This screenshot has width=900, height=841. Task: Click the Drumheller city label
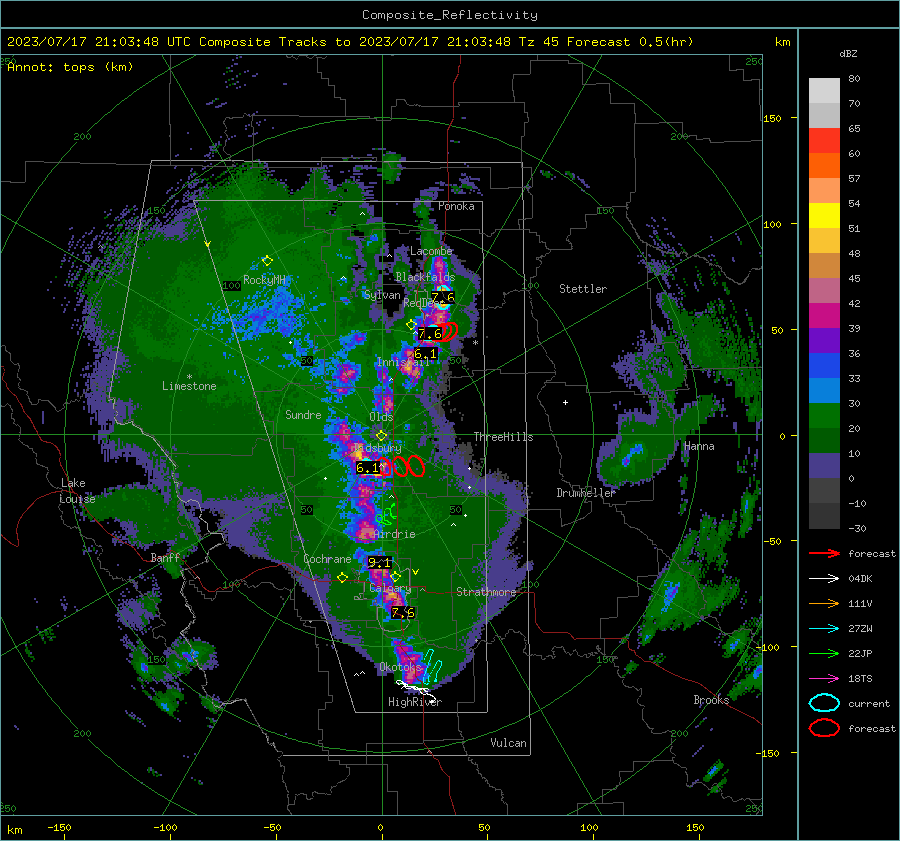click(x=586, y=493)
